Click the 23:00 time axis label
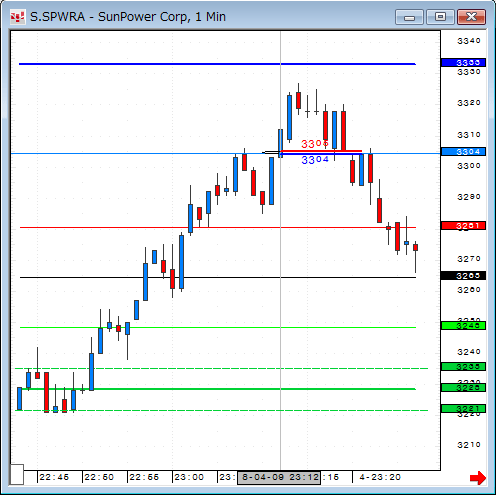 [x=189, y=477]
